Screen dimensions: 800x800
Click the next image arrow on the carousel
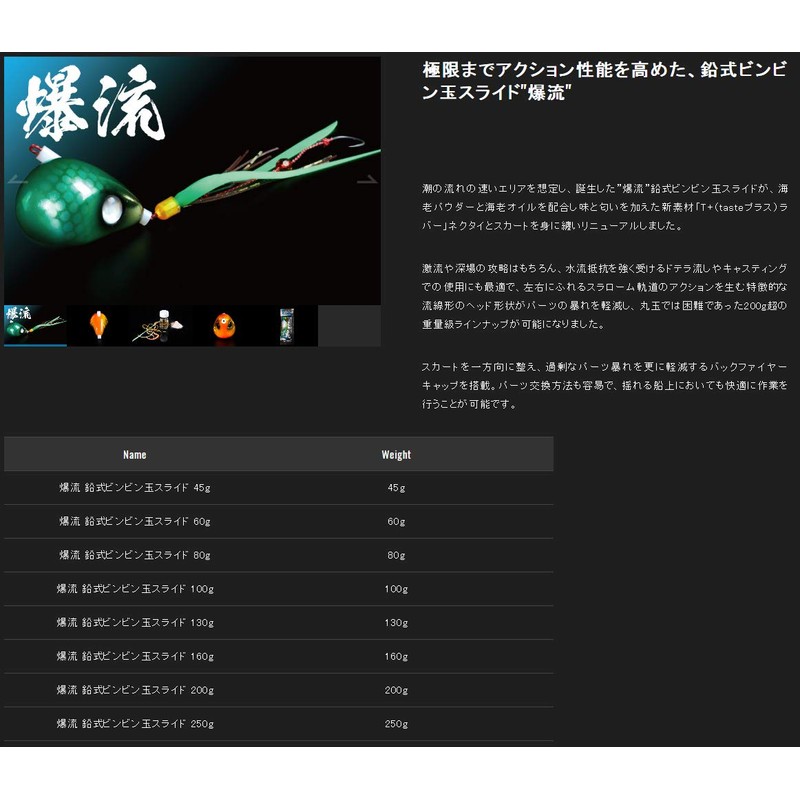[x=367, y=181]
